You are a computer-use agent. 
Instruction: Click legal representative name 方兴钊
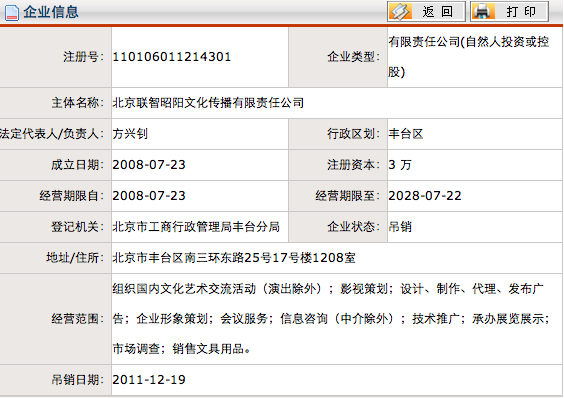click(130, 134)
